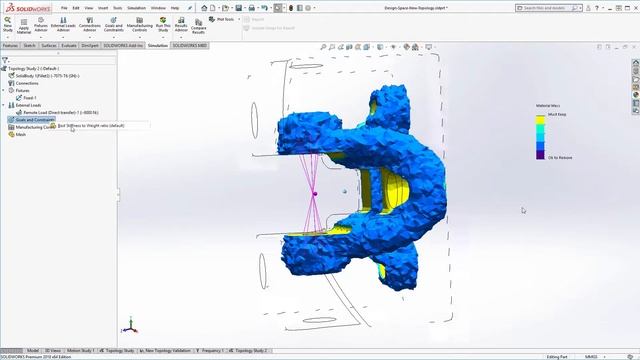Screen dimensions: 640x360
Task: Open the Fixtures Advisor tool
Action: click(x=41, y=24)
